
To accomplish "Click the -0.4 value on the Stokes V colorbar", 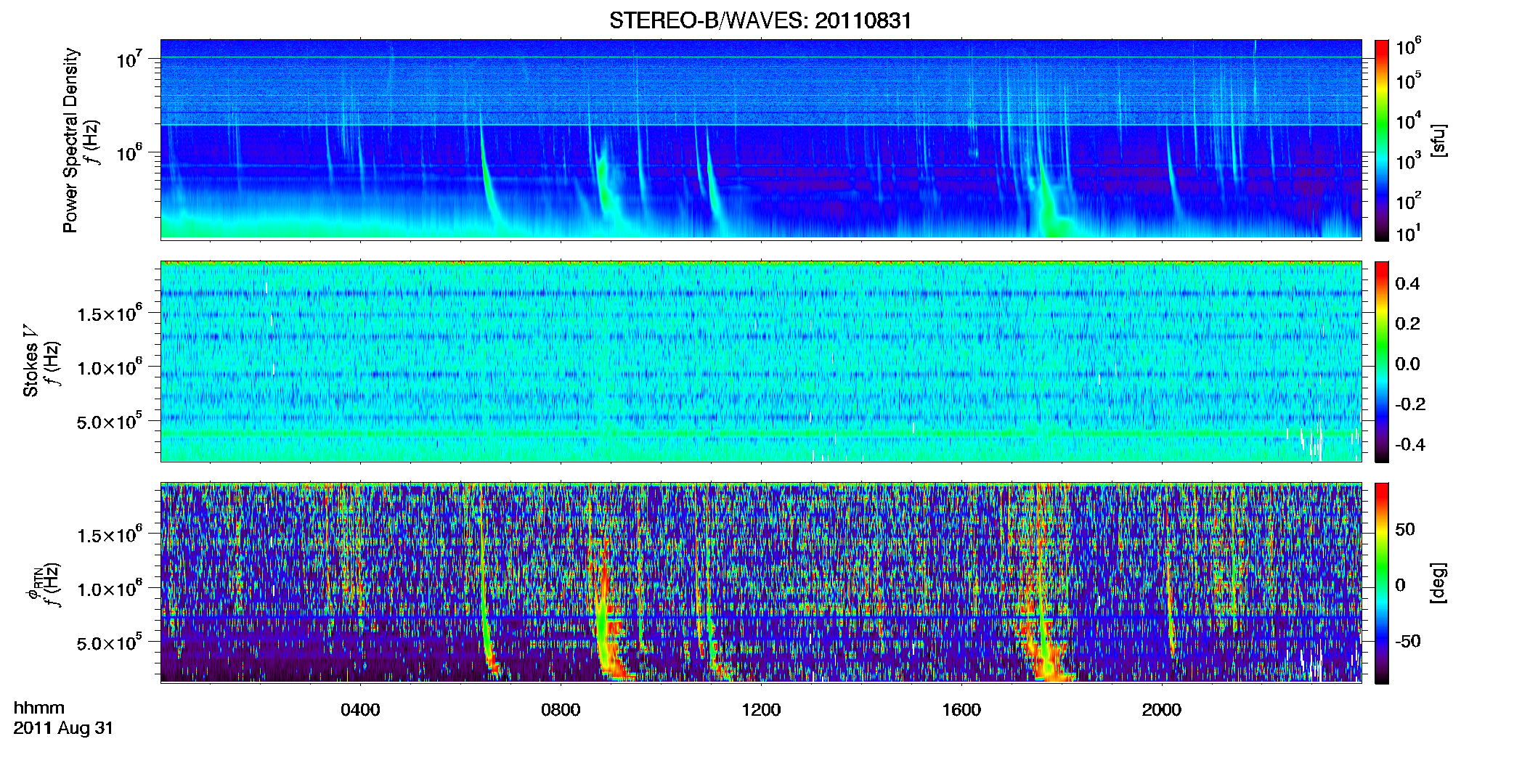I will [1410, 444].
